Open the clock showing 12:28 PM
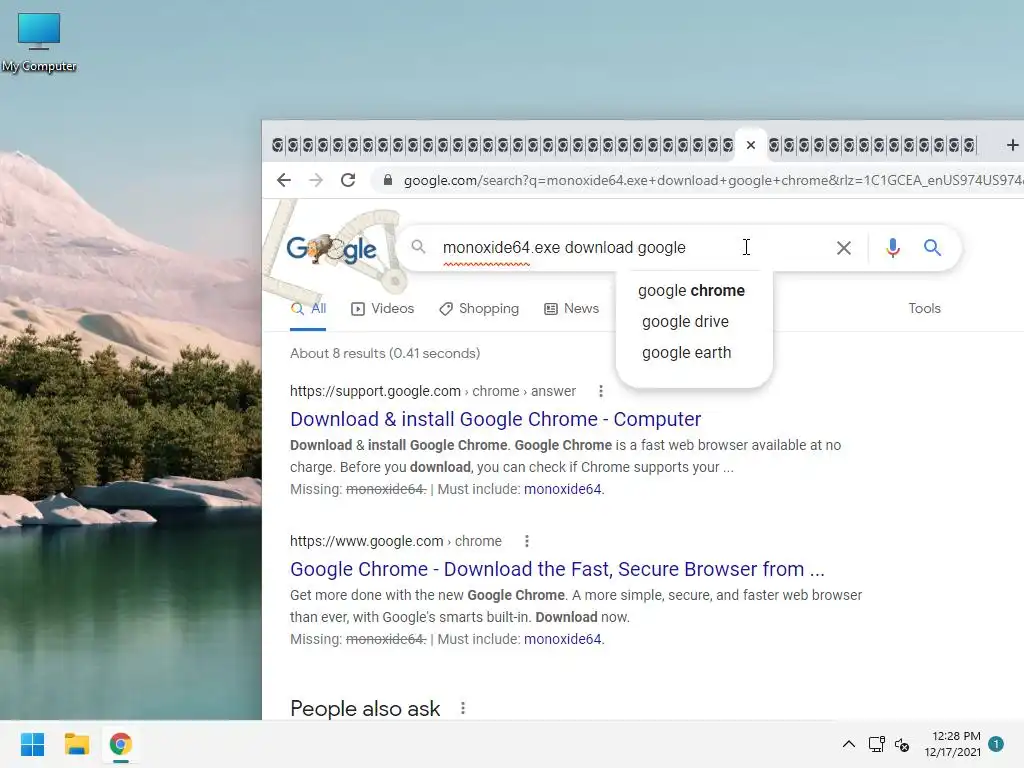 [x=953, y=744]
